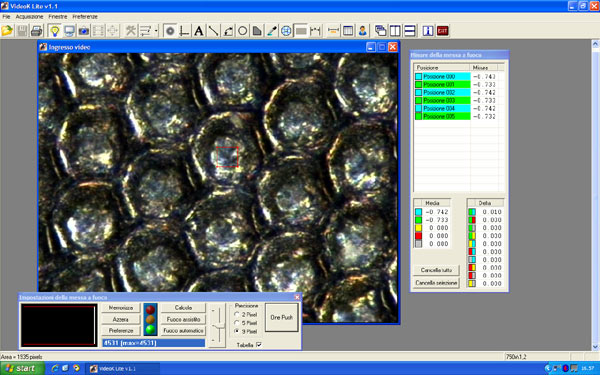Image resolution: width=600 pixels, height=375 pixels.
Task: Open the Acquisizione menu
Action: click(29, 17)
